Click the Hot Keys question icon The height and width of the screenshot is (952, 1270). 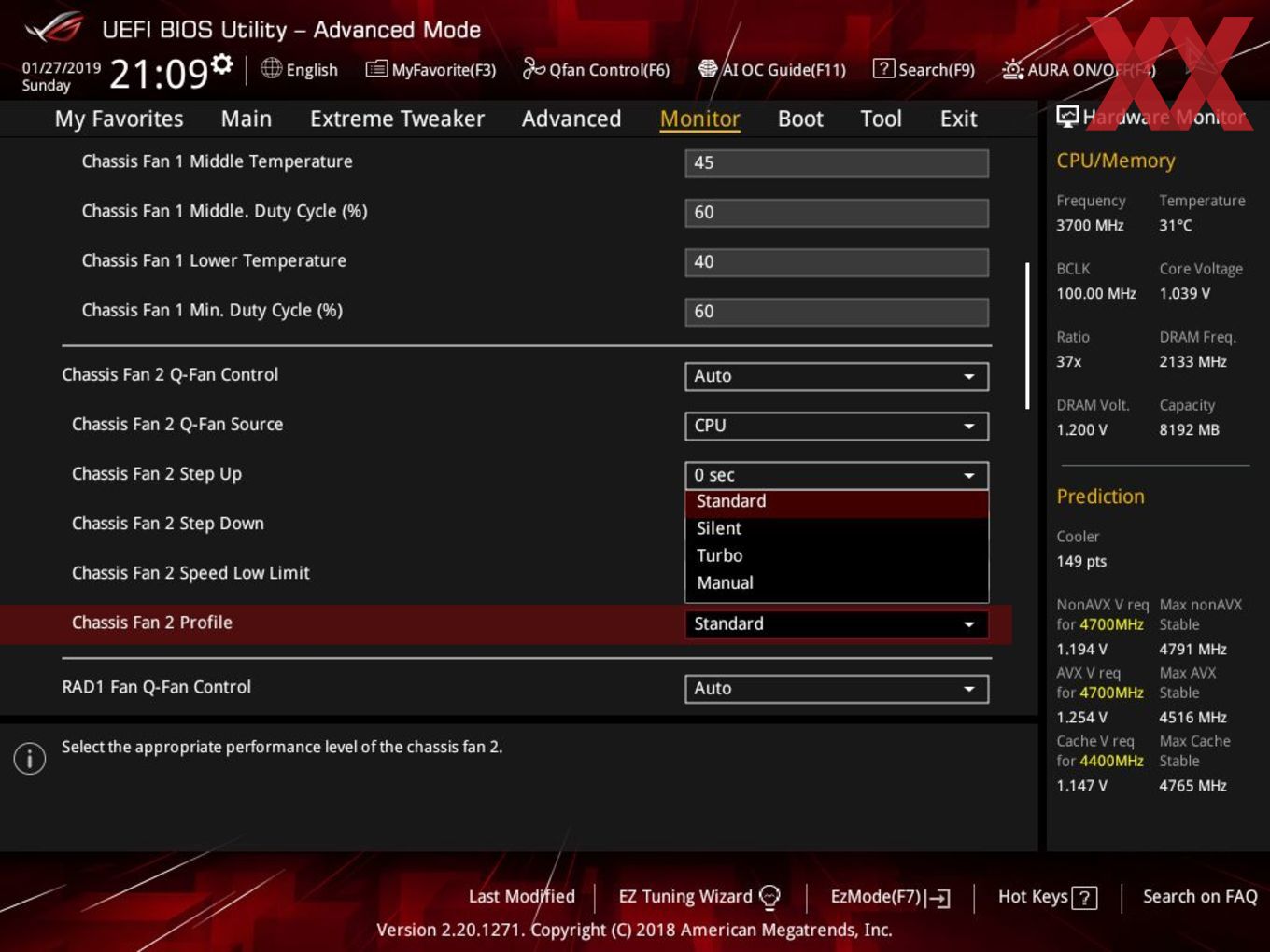click(1084, 898)
